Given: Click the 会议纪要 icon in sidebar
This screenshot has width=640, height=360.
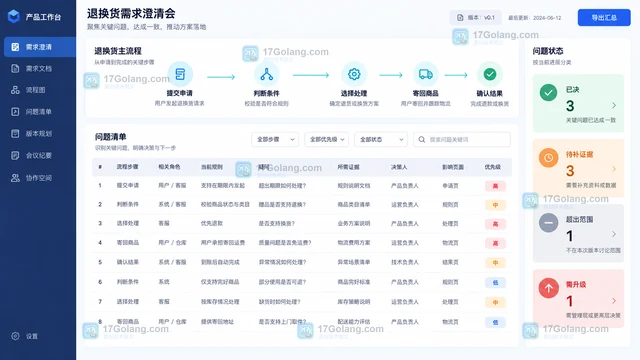Looking at the screenshot, I should click(15, 156).
